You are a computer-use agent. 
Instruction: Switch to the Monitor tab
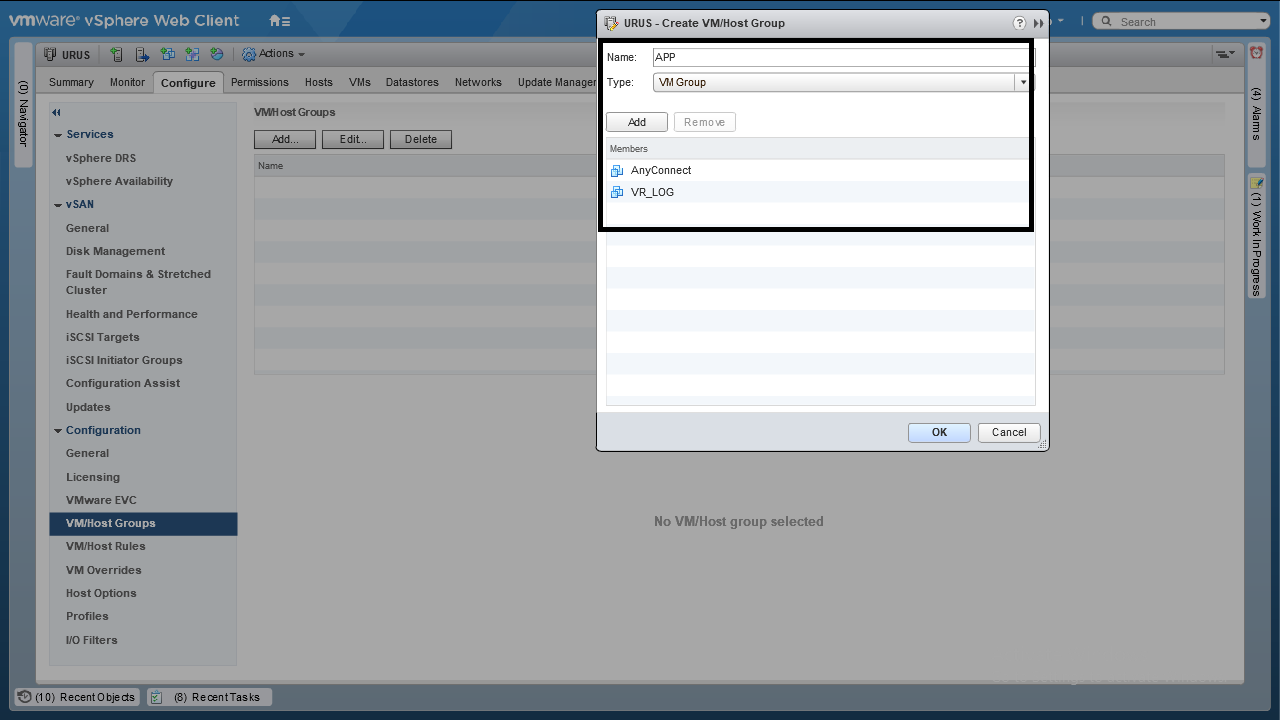(x=127, y=82)
